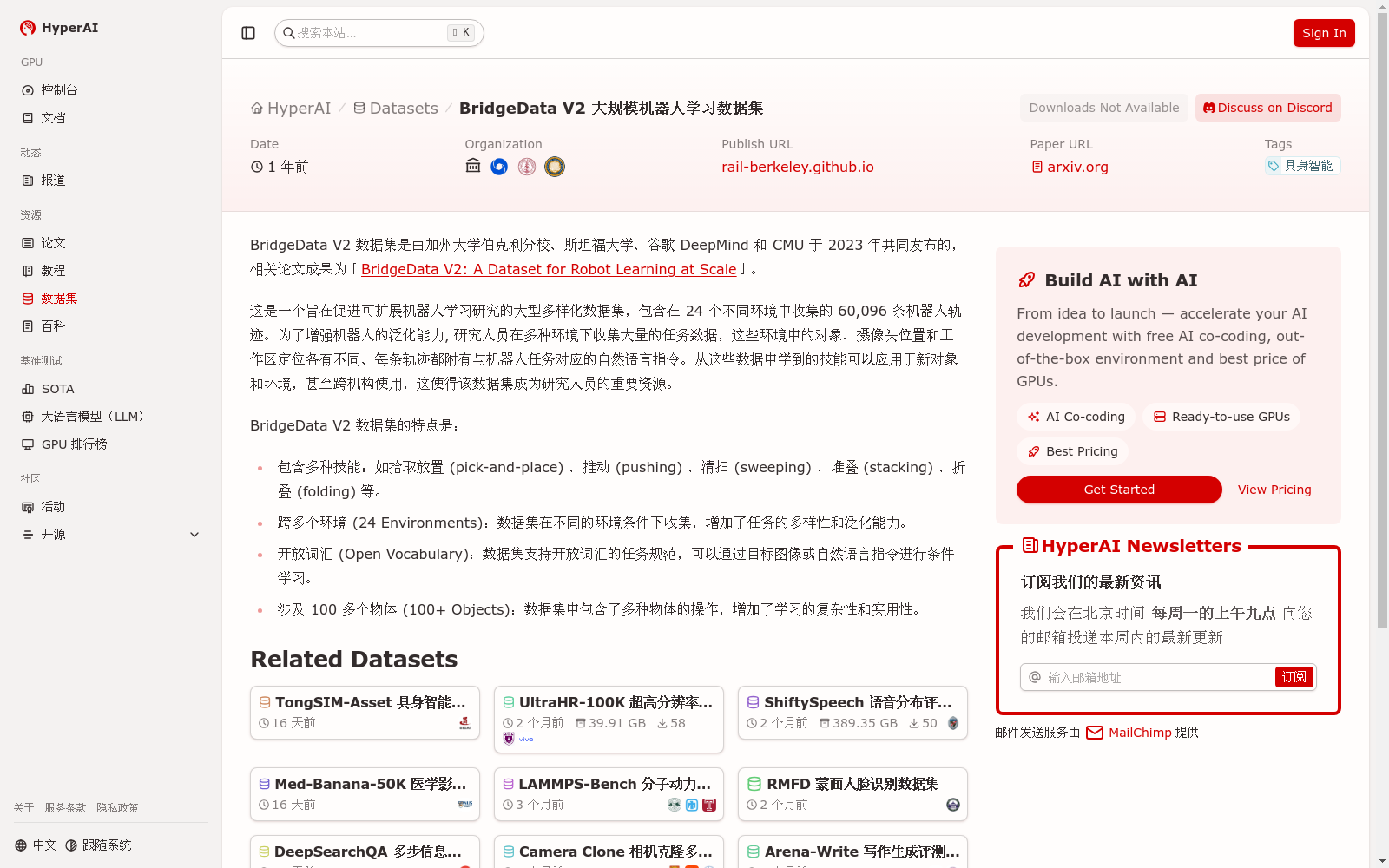
Task: Open the 跟随系统 theme selector
Action: [x=98, y=845]
